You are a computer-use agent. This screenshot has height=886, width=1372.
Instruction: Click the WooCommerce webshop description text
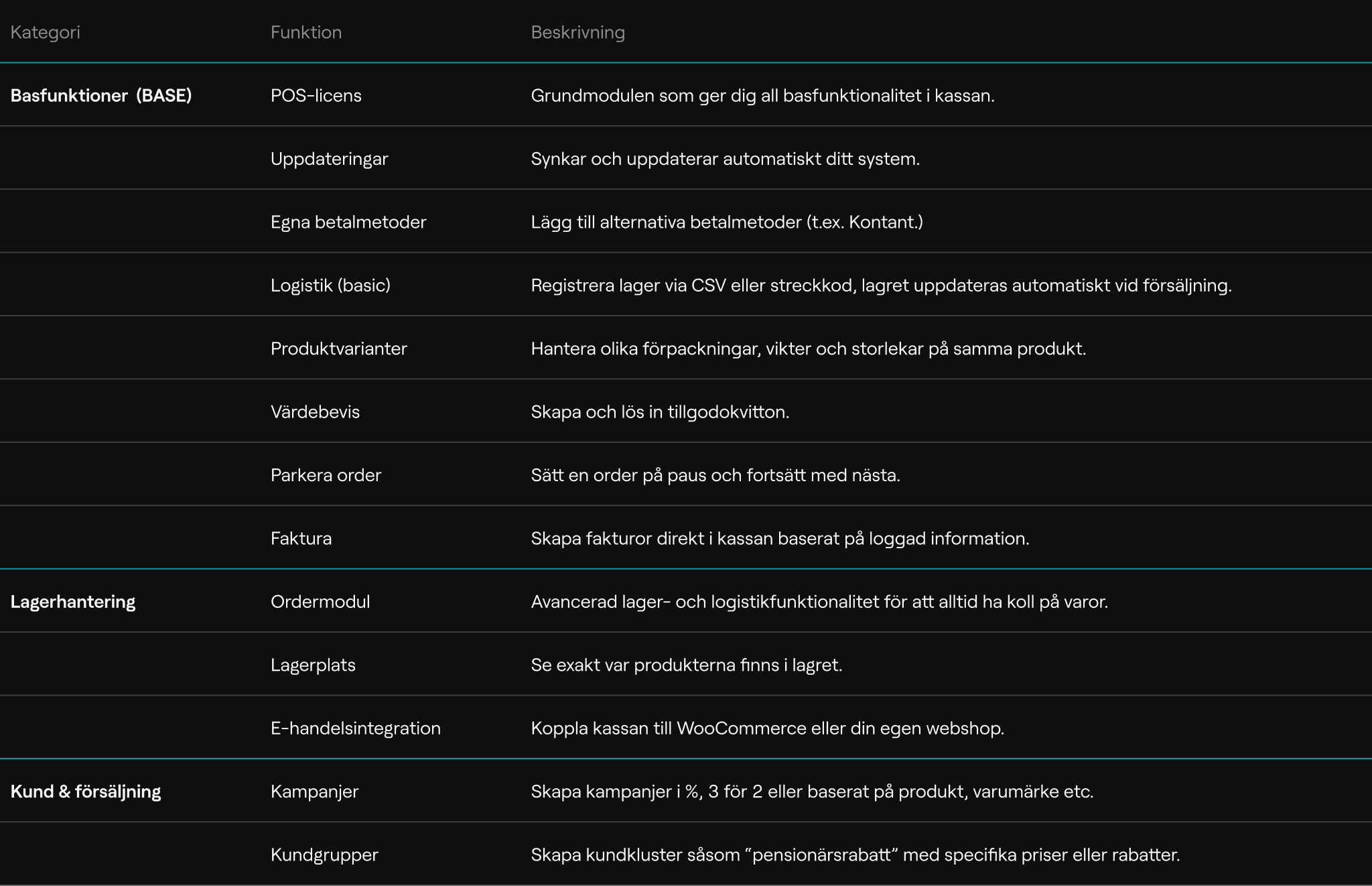[767, 729]
